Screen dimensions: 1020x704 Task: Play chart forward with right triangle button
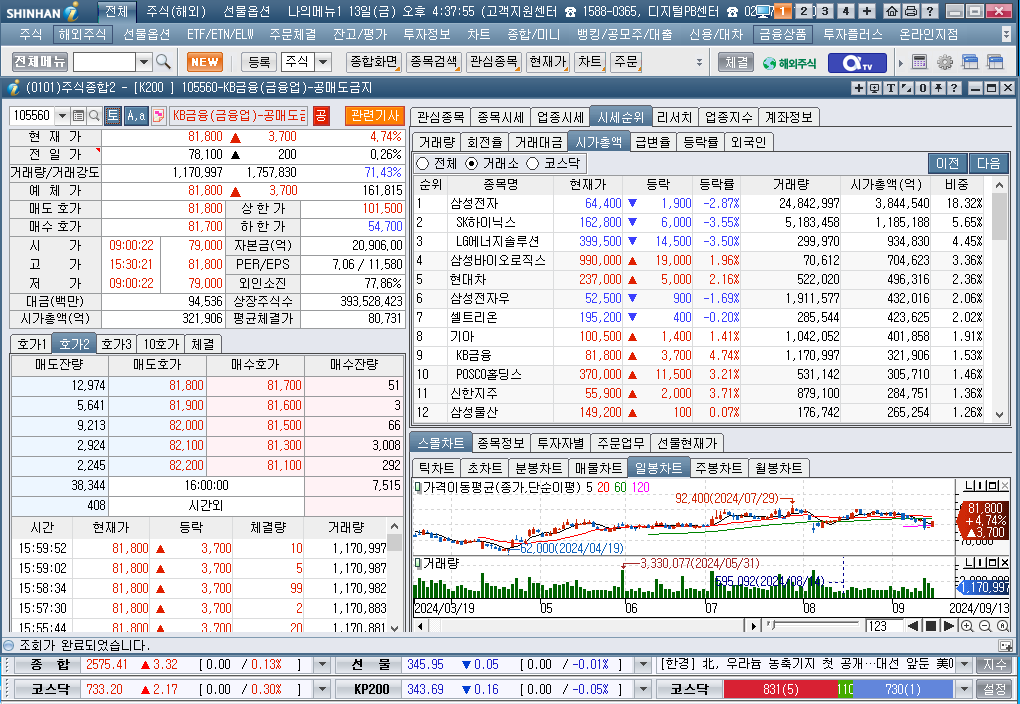948,626
